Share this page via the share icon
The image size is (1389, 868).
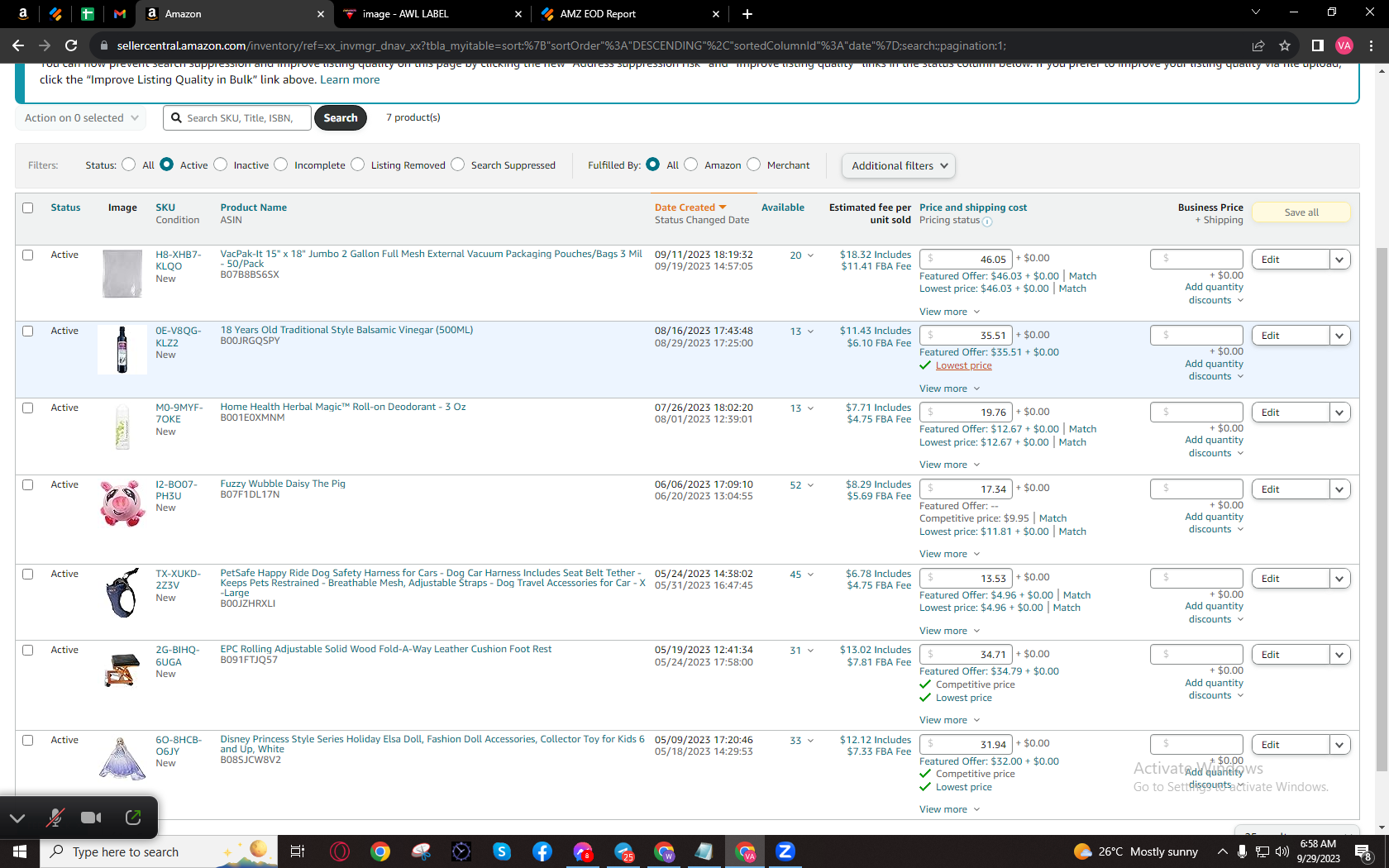[x=1258, y=45]
